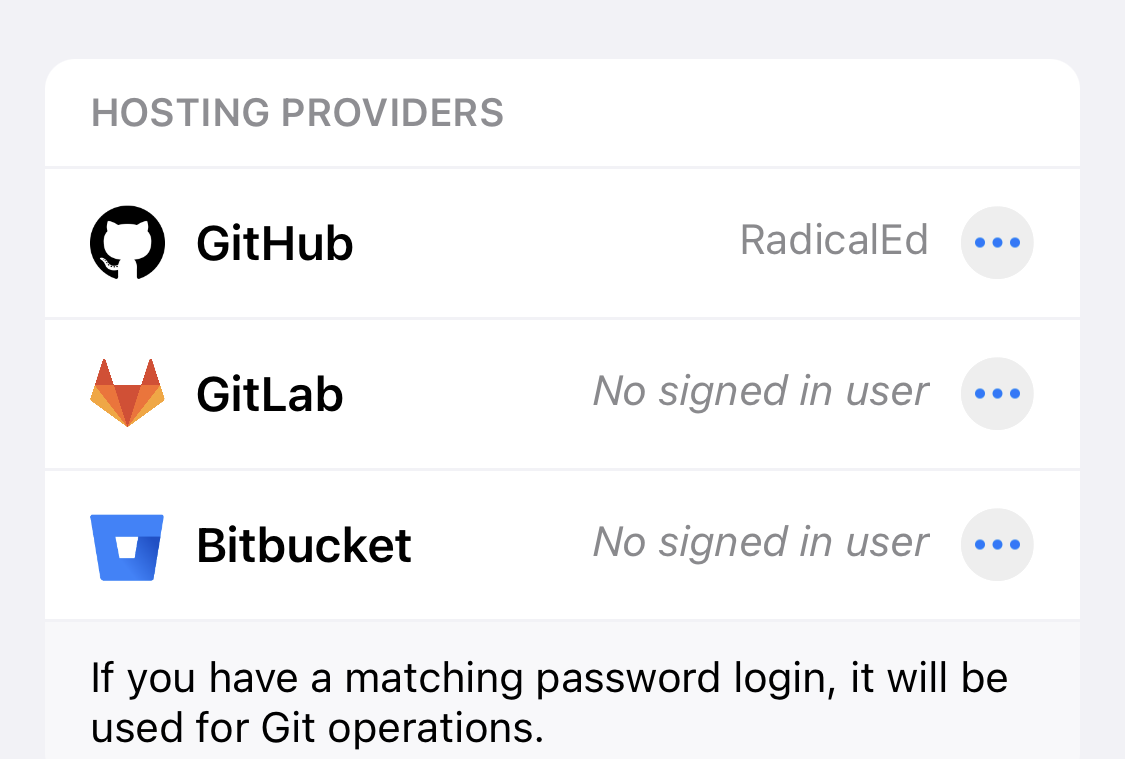
Task: Select the GitHub provider label
Action: pos(275,243)
